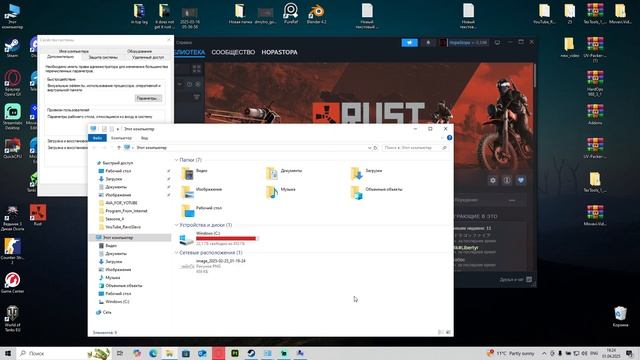The width and height of the screenshot is (640, 360).
Task: Click the taskbar Поиск search box
Action: click(64, 353)
